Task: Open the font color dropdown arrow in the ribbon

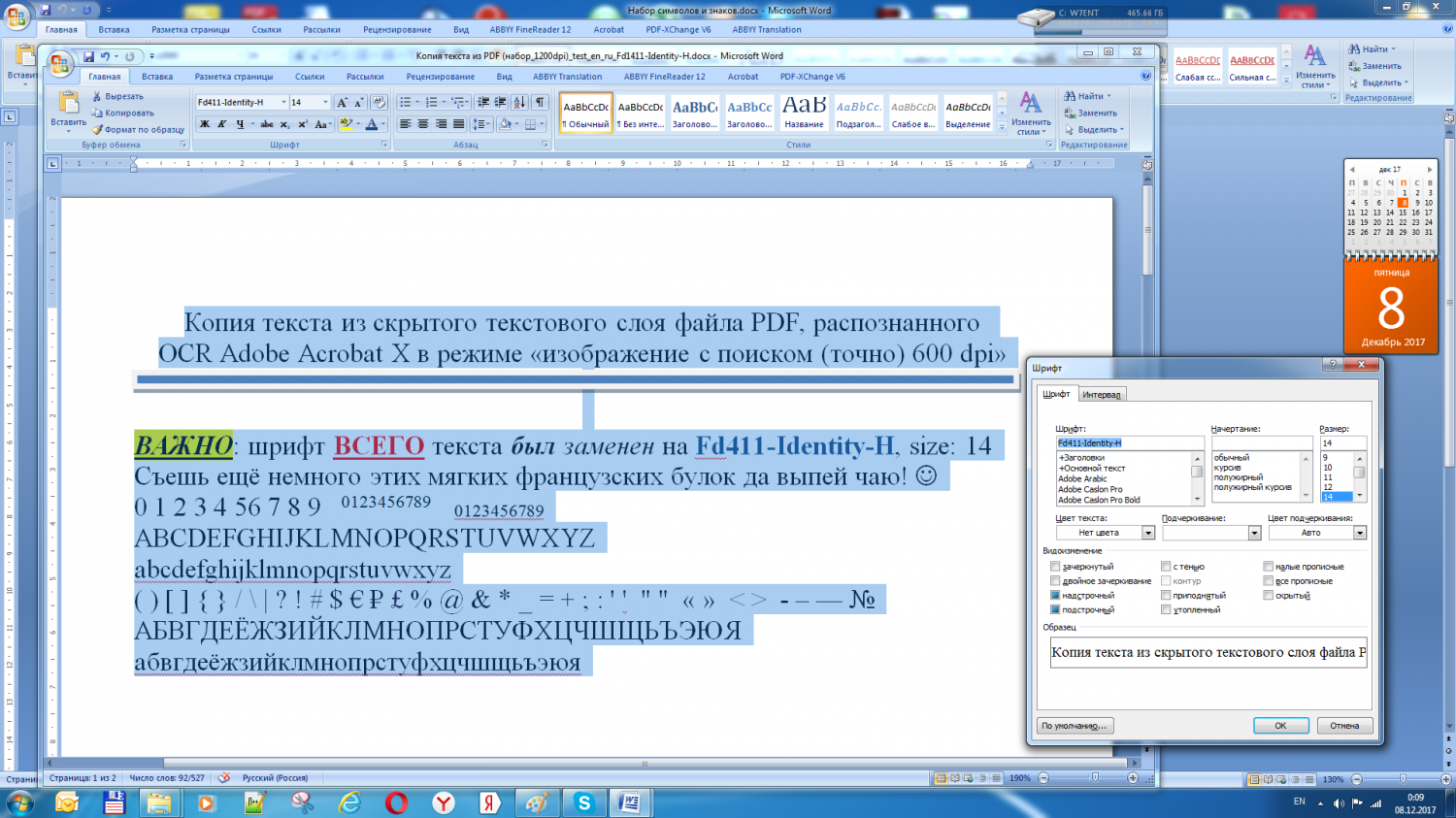Action: (x=382, y=124)
